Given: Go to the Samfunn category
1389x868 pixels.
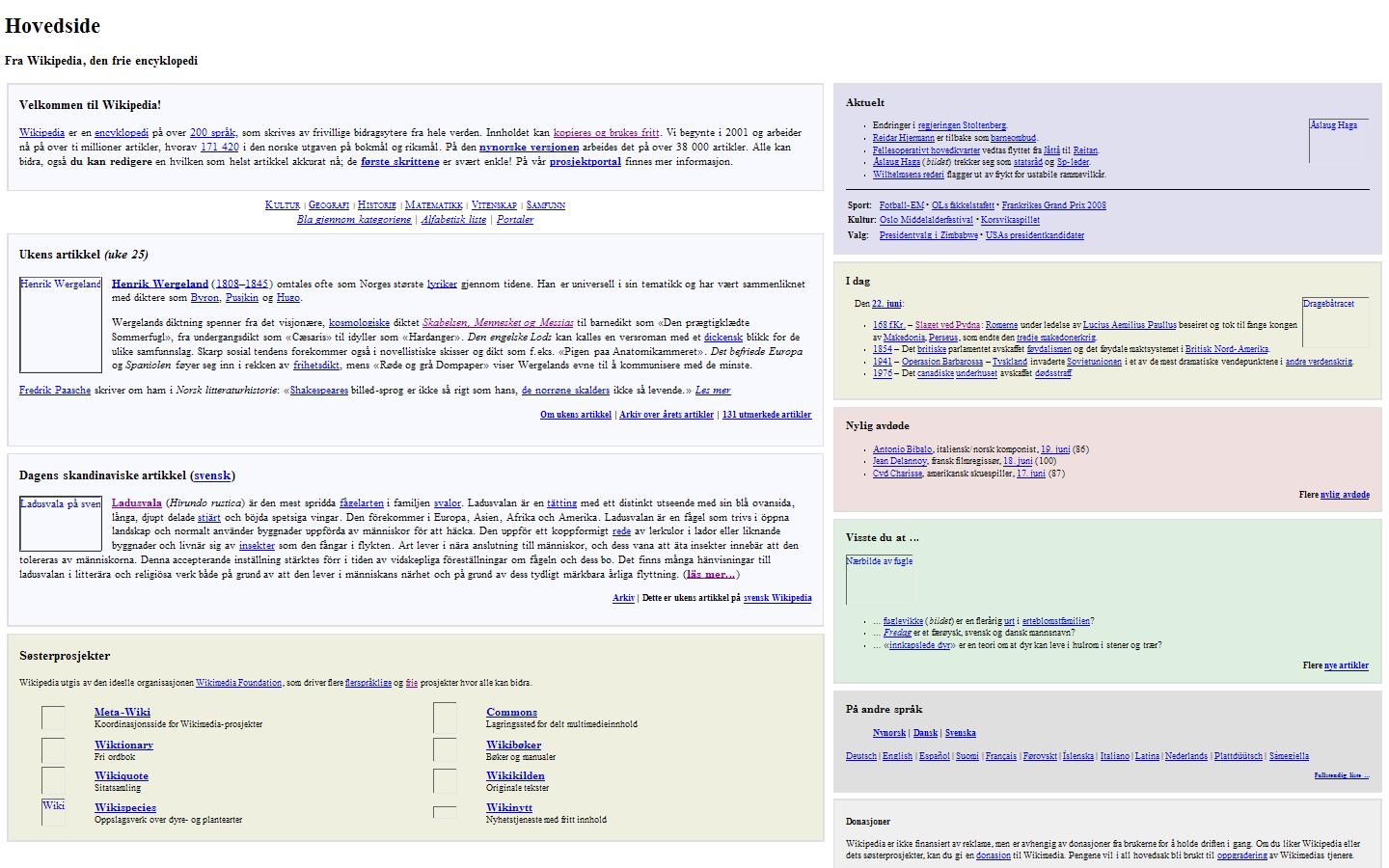Looking at the screenshot, I should pos(546,205).
